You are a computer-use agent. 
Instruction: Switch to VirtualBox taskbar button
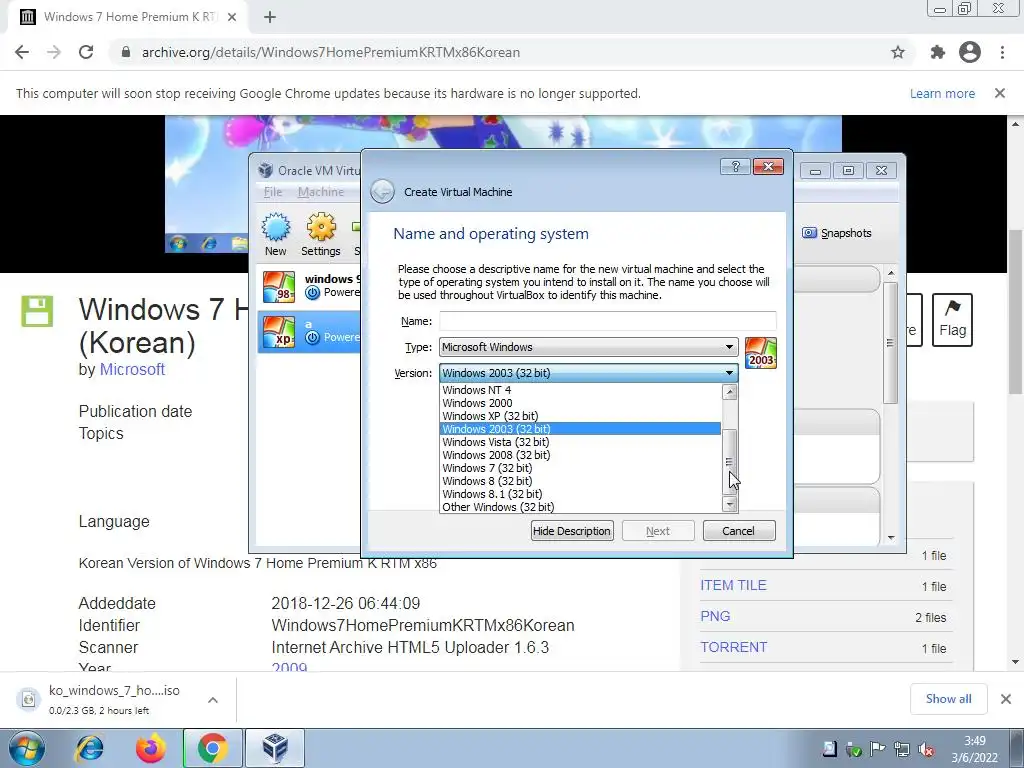point(275,748)
